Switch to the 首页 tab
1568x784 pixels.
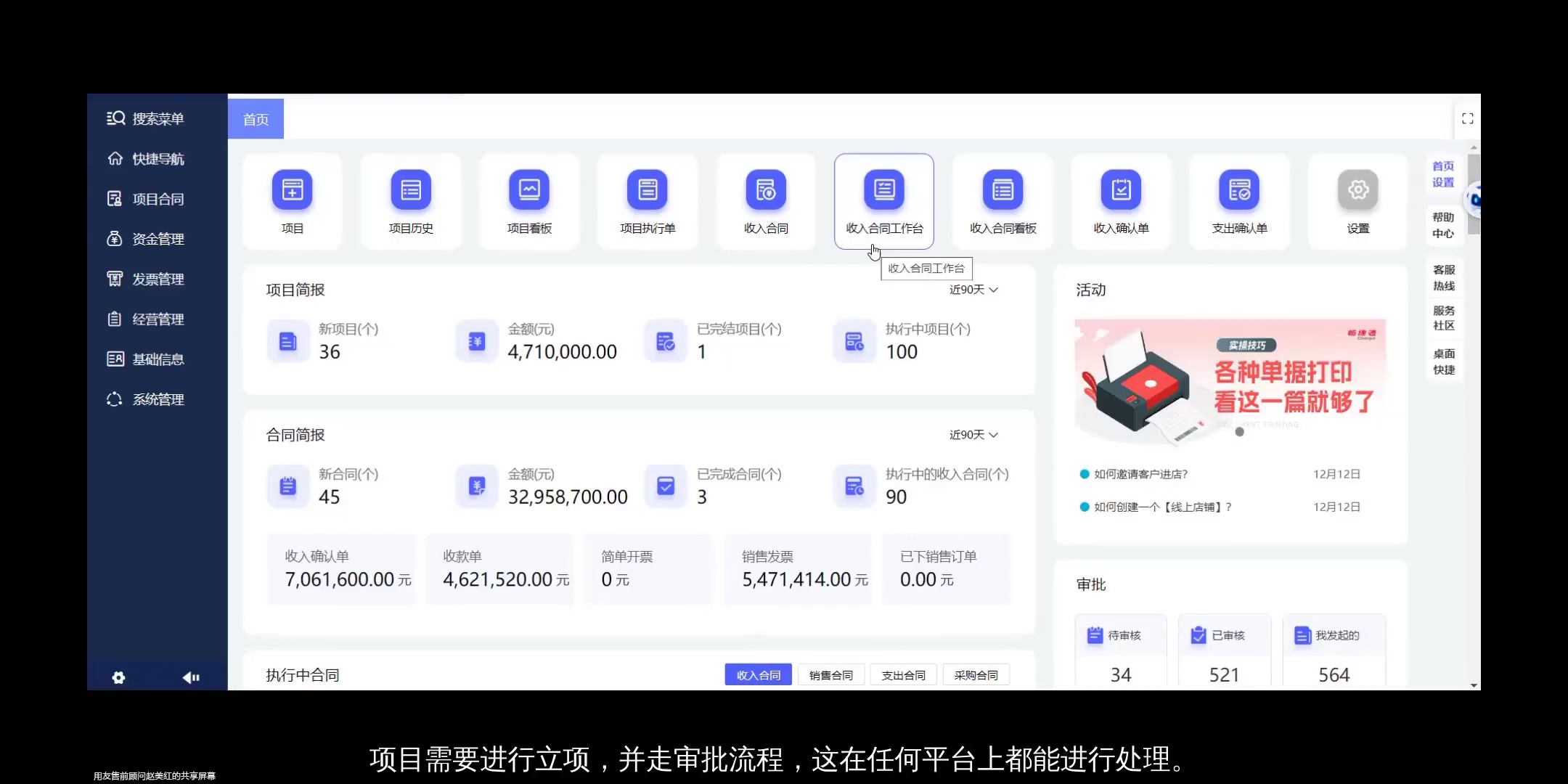point(255,118)
